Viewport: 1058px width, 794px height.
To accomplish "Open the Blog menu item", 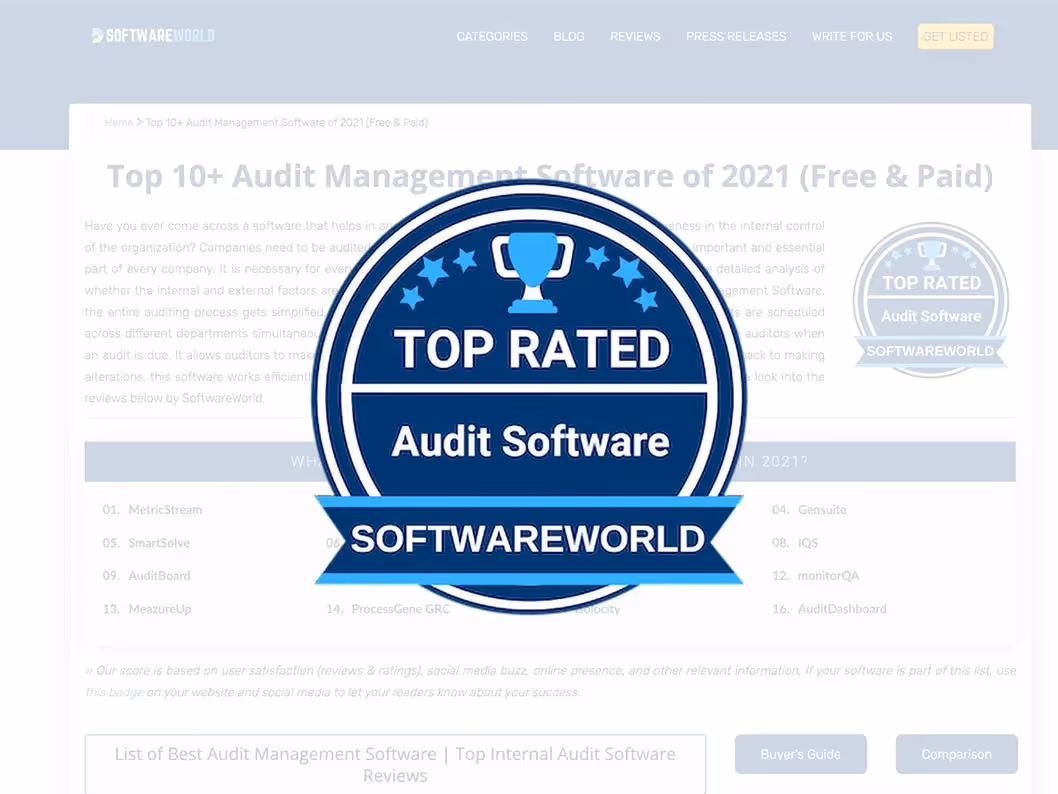I will pyautogui.click(x=569, y=36).
